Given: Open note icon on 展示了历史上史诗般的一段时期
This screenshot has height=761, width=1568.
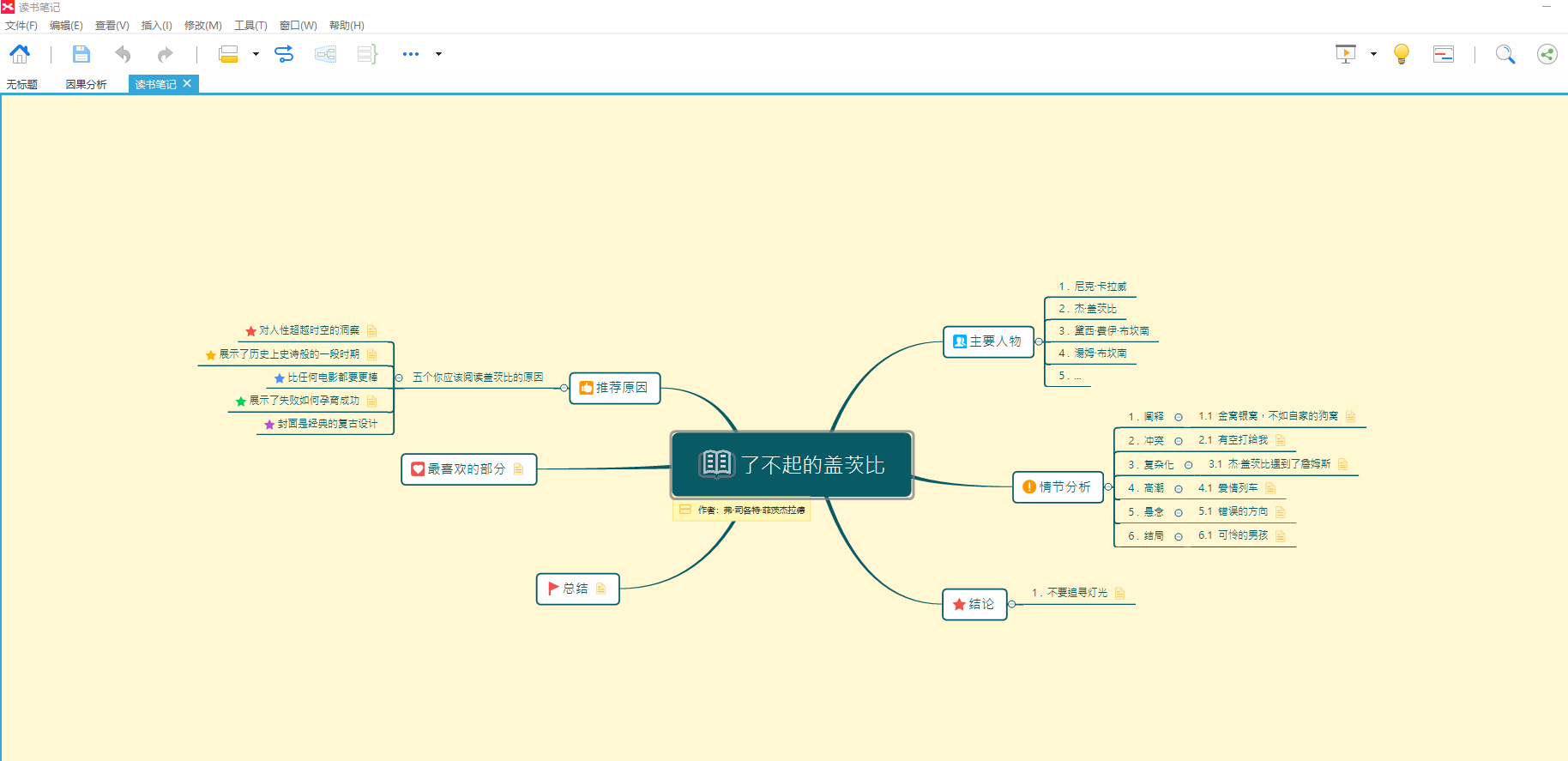Looking at the screenshot, I should coord(371,354).
